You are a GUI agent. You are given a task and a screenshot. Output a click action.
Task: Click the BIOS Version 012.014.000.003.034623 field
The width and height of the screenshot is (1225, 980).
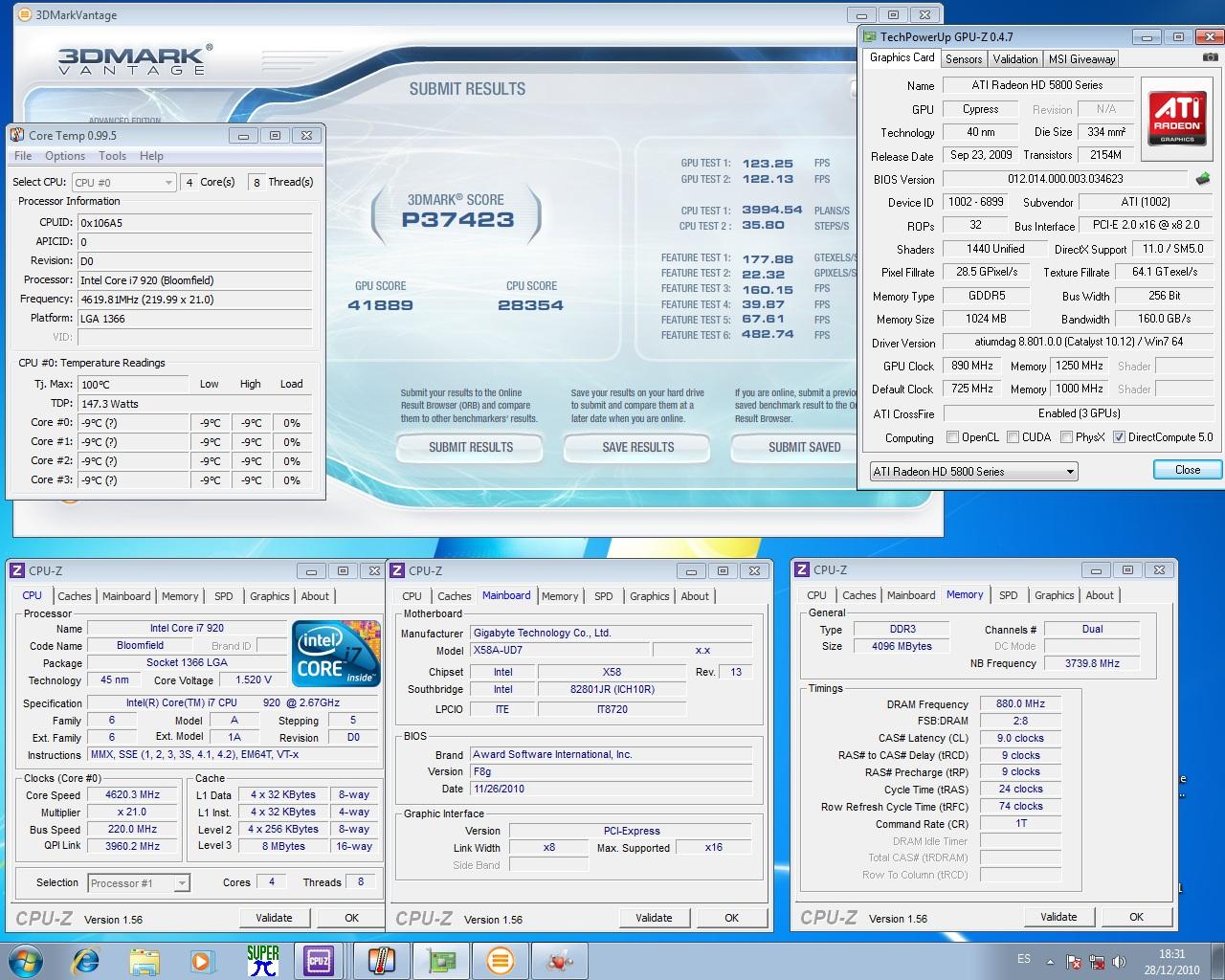pyautogui.click(x=1065, y=179)
